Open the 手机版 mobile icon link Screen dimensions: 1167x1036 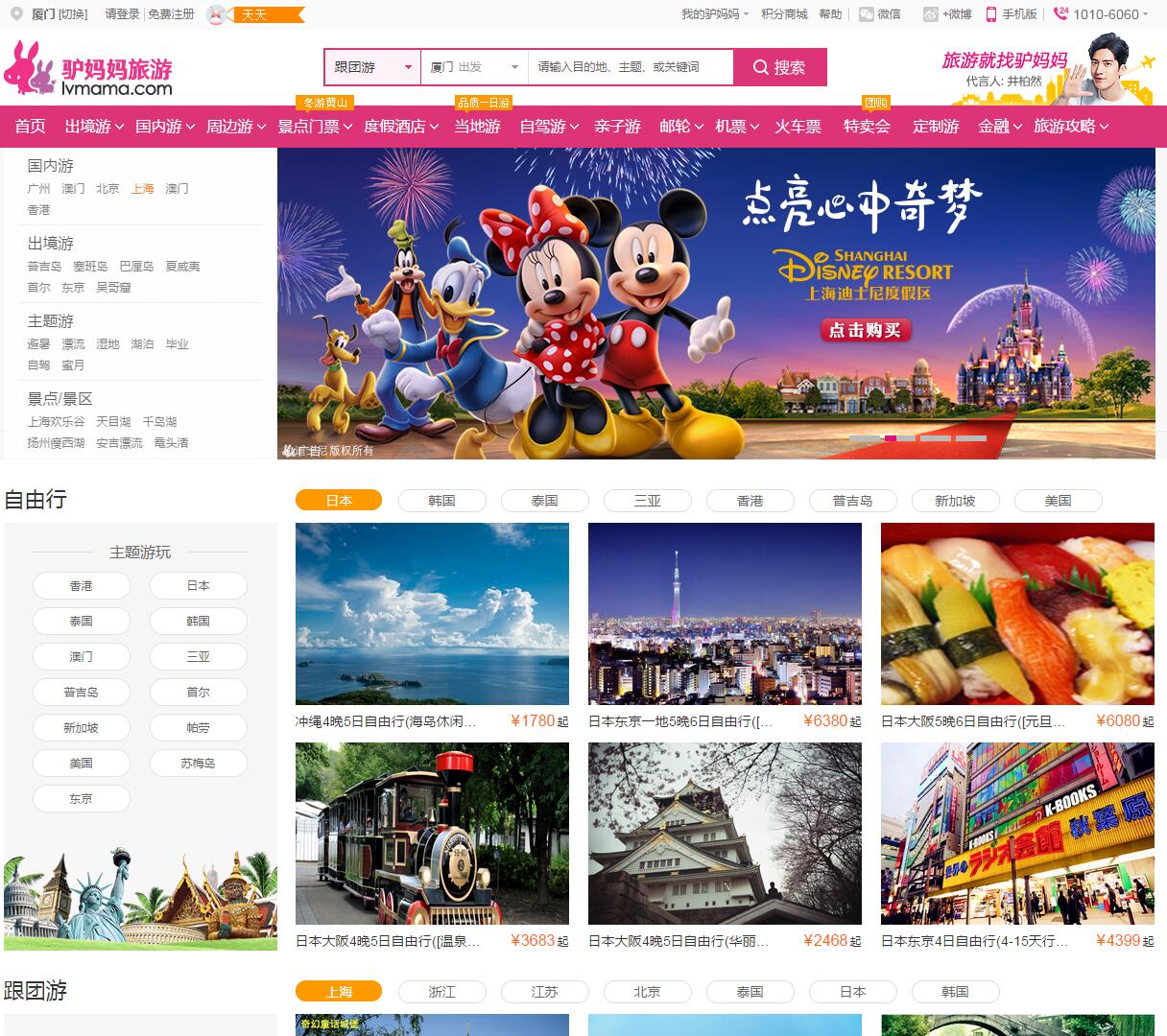[x=991, y=14]
